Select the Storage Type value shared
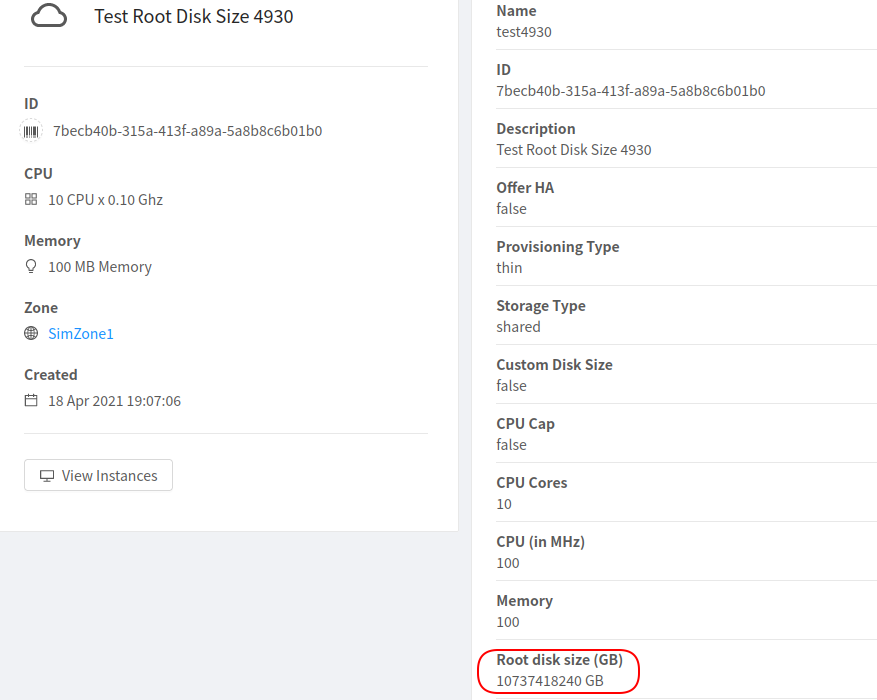 [x=518, y=327]
